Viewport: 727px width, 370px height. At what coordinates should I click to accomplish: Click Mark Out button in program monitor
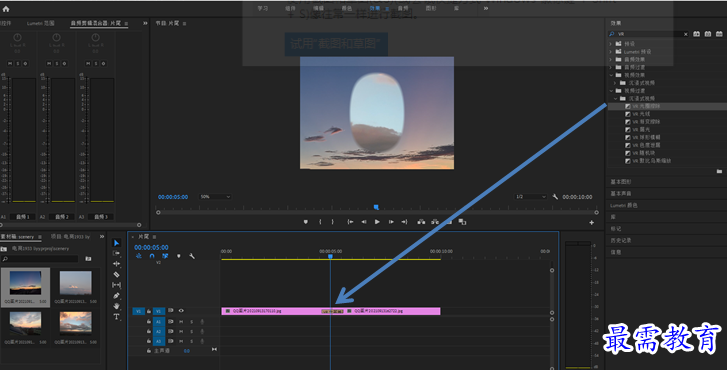pos(332,222)
